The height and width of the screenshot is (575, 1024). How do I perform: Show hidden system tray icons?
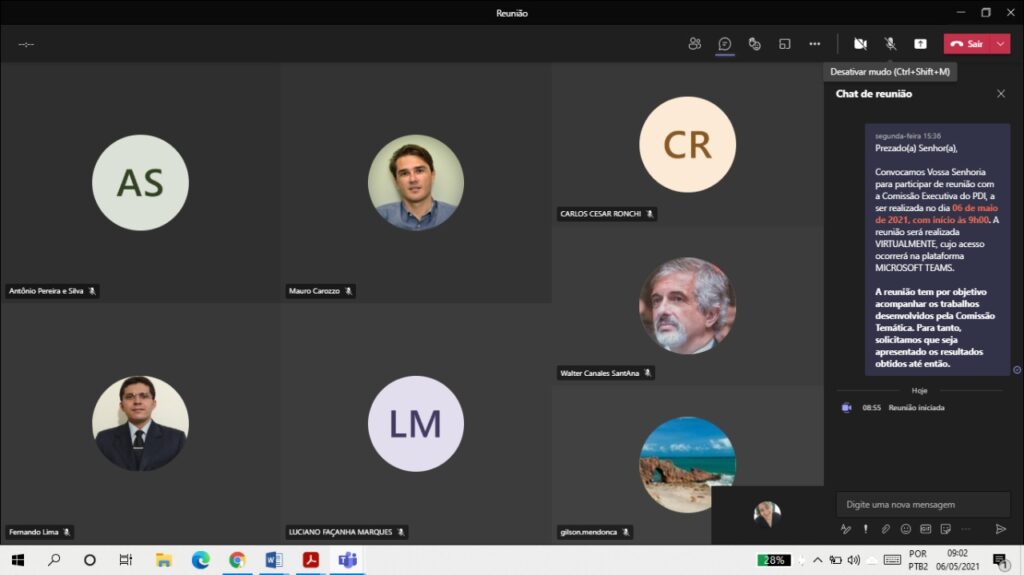point(817,560)
